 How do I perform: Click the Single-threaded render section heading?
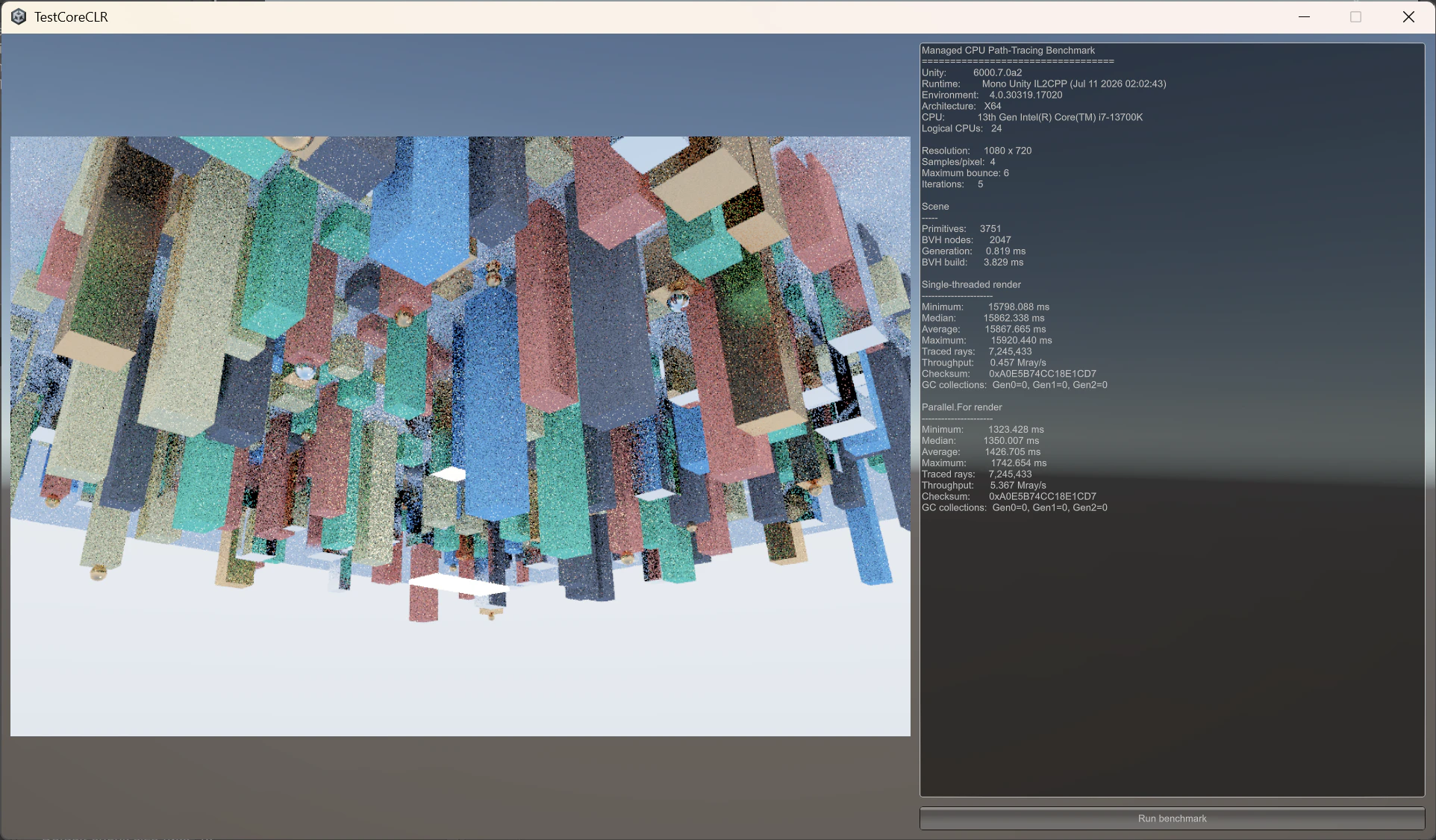point(971,285)
